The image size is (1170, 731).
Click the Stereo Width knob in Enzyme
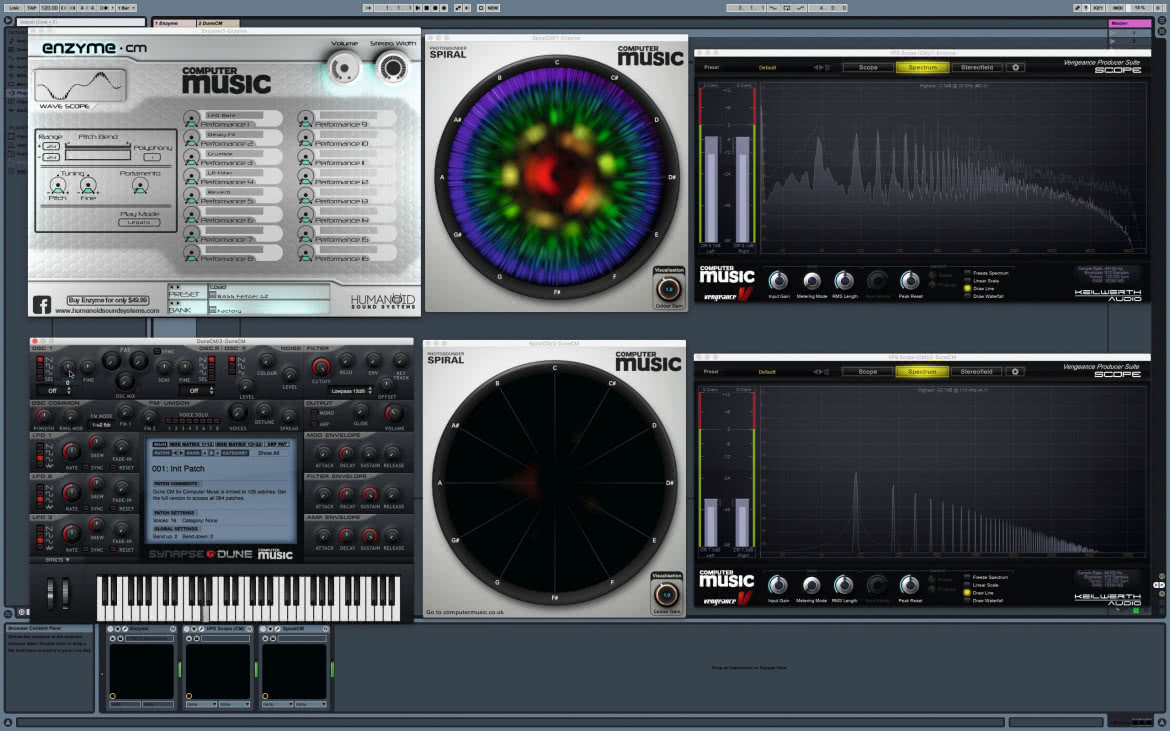pos(392,69)
